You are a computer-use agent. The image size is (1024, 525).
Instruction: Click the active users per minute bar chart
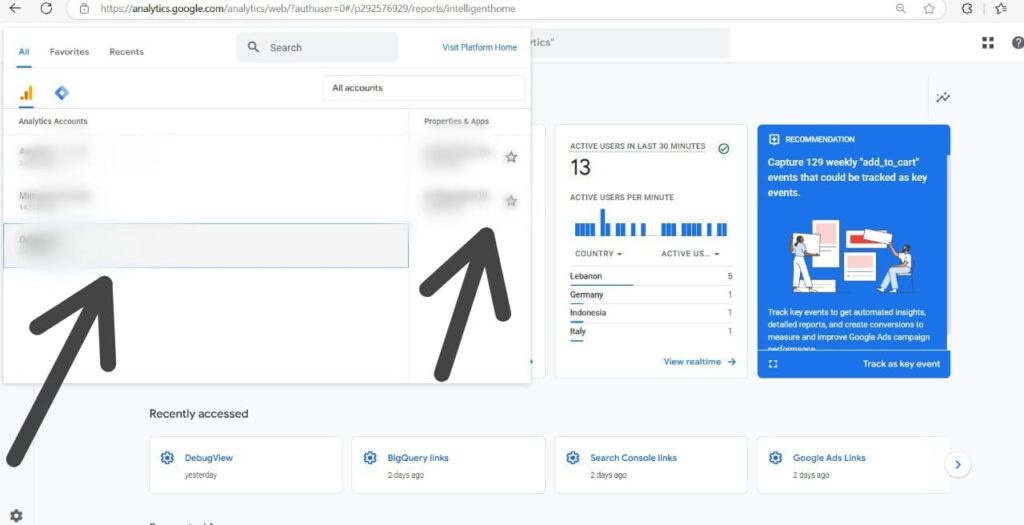click(x=650, y=223)
